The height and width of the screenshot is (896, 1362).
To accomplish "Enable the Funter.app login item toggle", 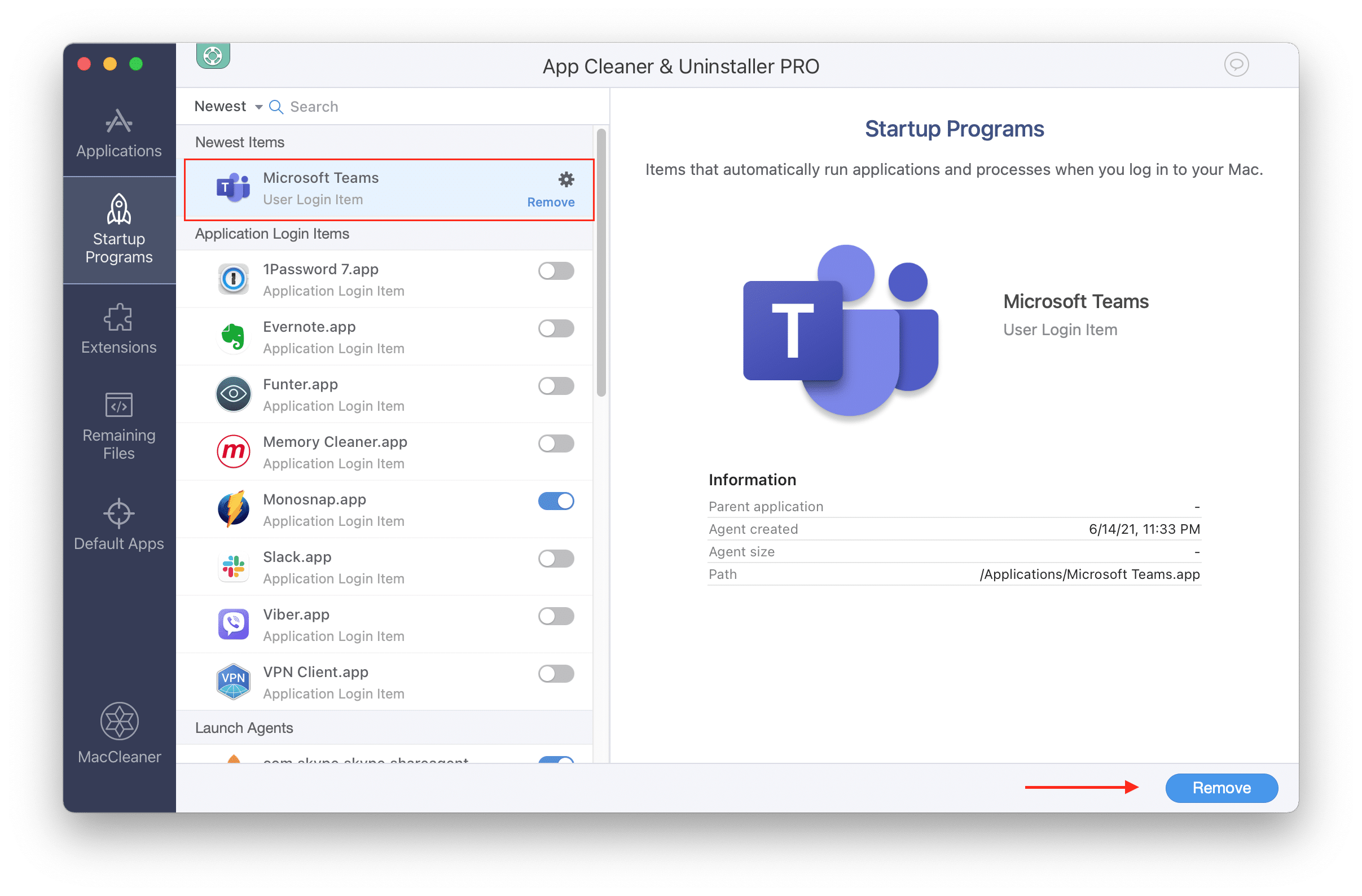I will coord(556,386).
